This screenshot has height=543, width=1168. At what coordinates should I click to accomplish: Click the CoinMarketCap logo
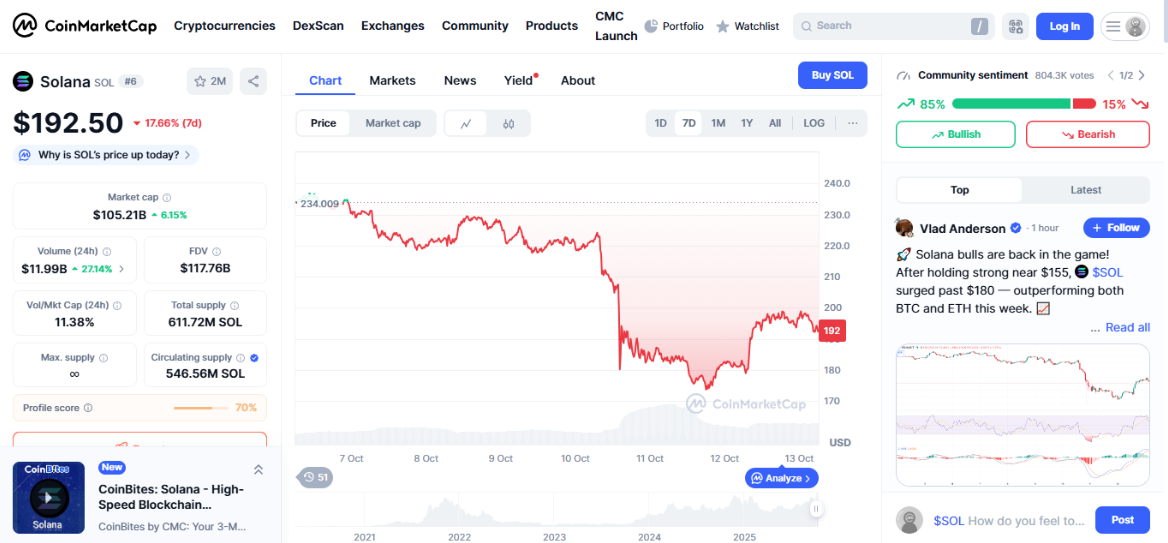85,26
